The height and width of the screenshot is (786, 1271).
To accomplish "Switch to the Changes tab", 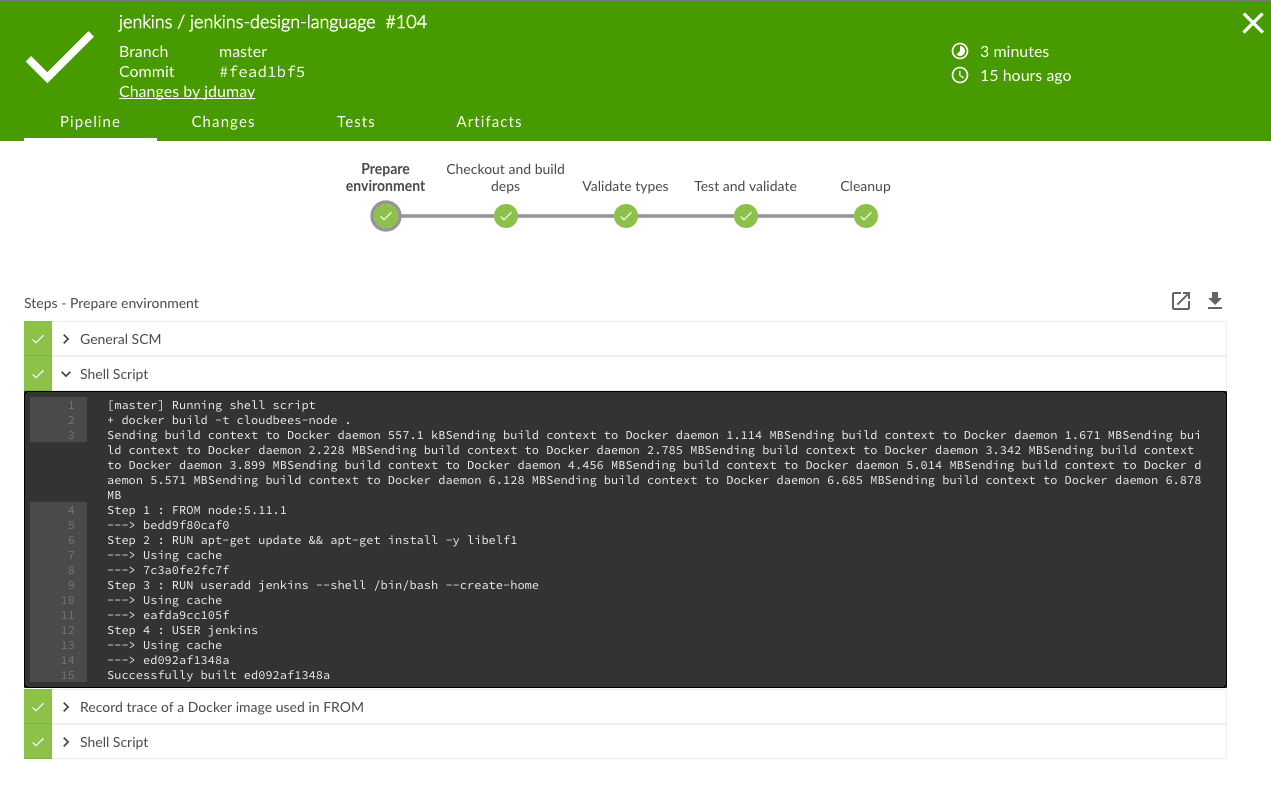I will pos(223,122).
